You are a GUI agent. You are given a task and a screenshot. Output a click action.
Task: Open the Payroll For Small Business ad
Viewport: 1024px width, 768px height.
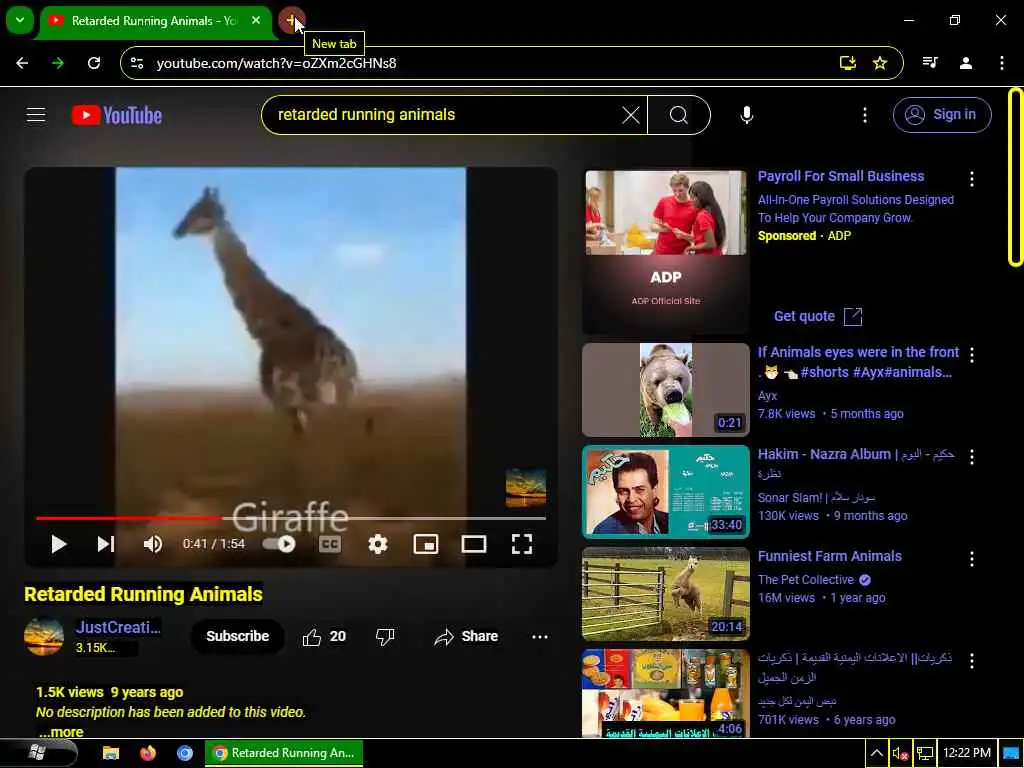[x=840, y=176]
